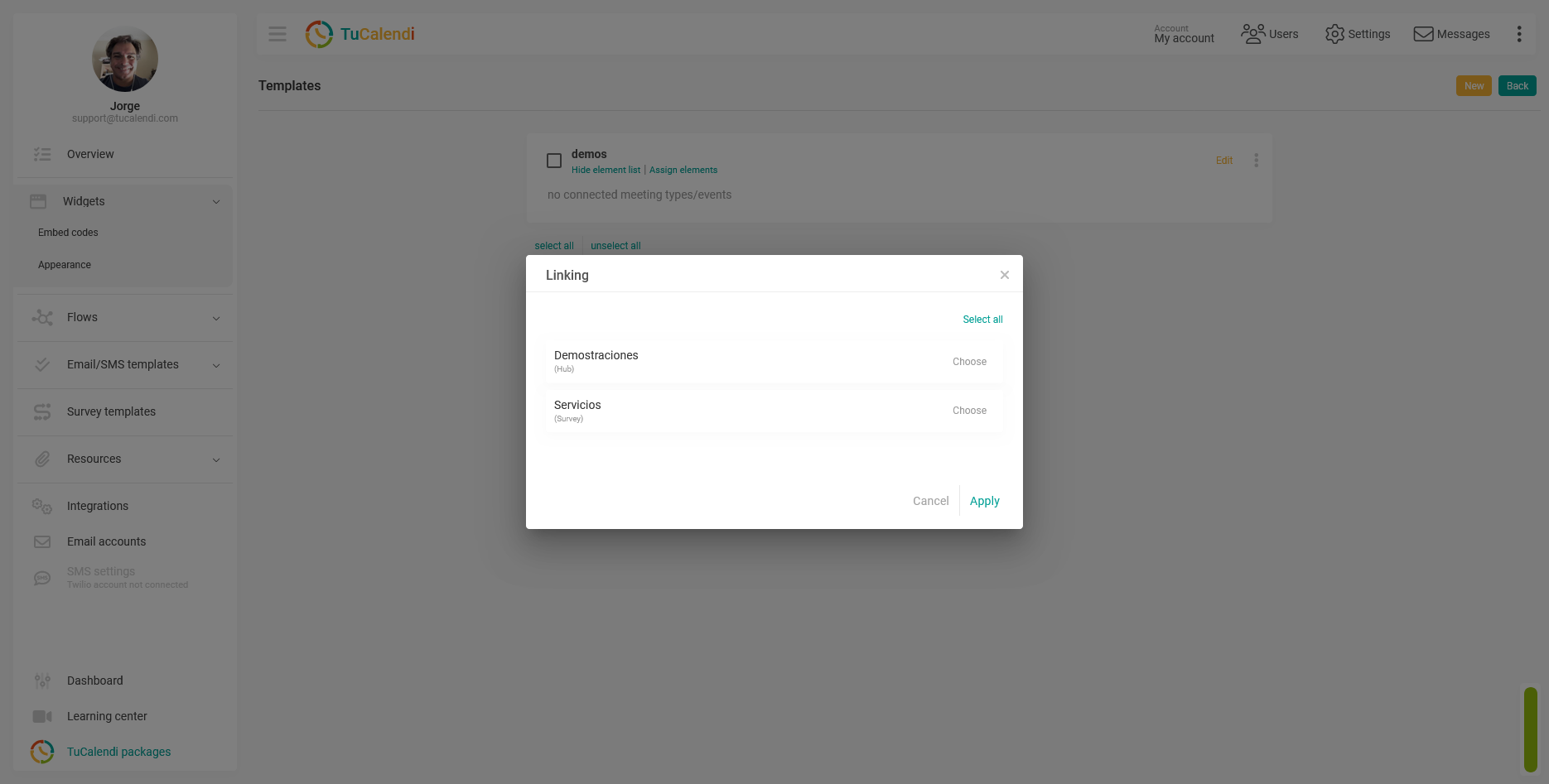The image size is (1549, 784).
Task: Open the top bar three-dot menu
Action: pos(1519,34)
